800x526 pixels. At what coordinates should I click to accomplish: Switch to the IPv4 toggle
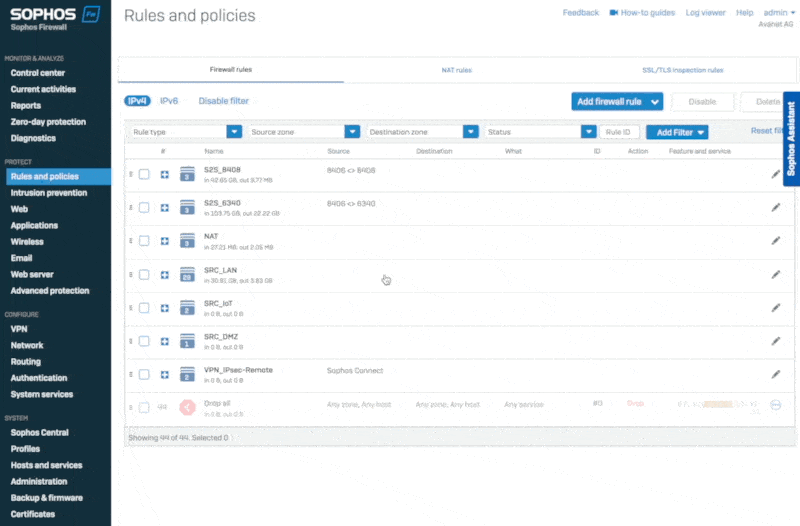coord(137,101)
